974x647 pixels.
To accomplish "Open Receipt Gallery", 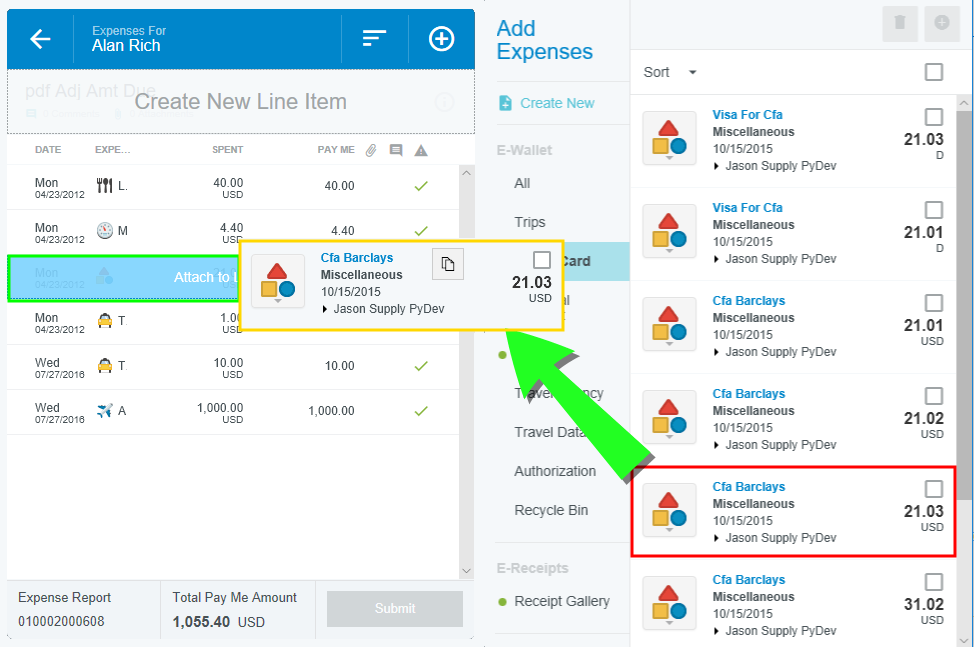I will pos(561,601).
